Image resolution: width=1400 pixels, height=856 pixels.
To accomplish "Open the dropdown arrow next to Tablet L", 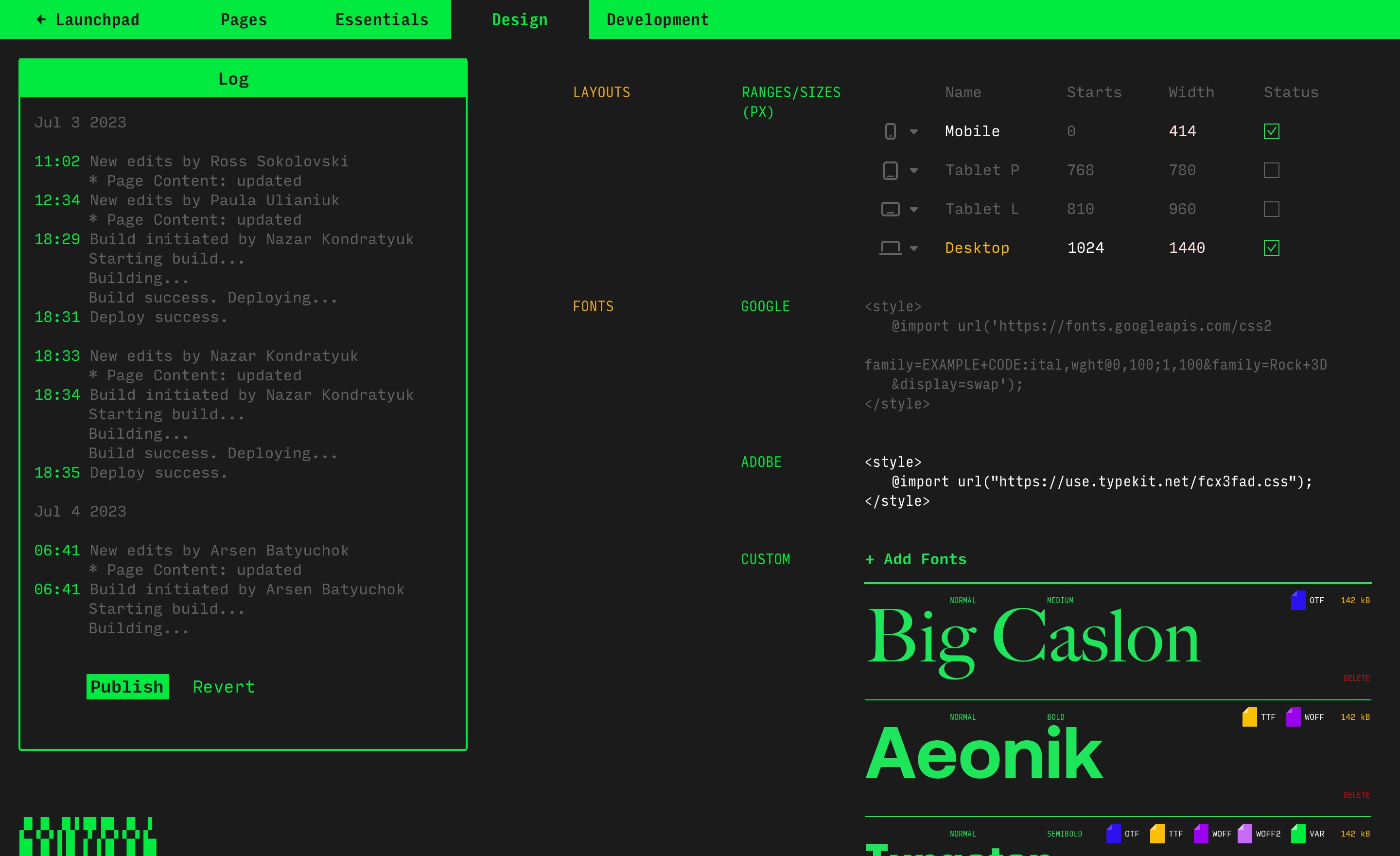I will (913, 210).
